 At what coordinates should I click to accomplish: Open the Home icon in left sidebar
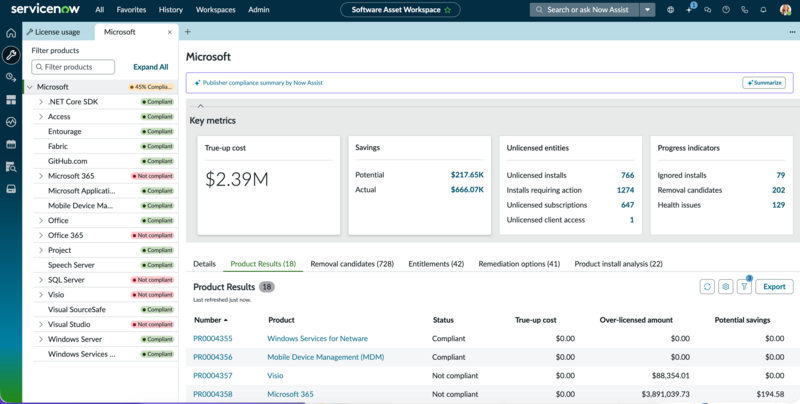tap(11, 34)
